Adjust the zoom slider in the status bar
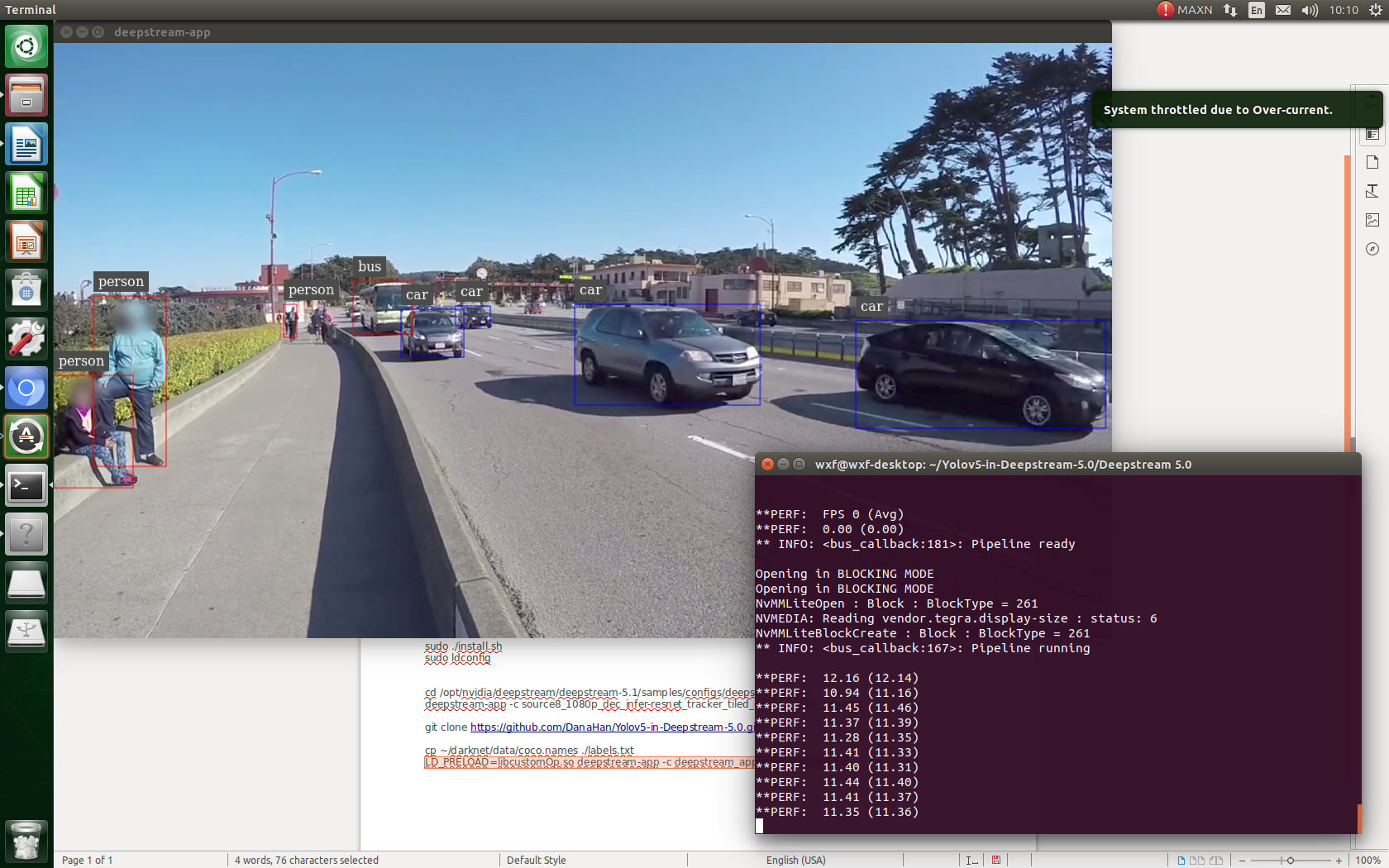Viewport: 1389px width, 868px height. tap(1291, 860)
